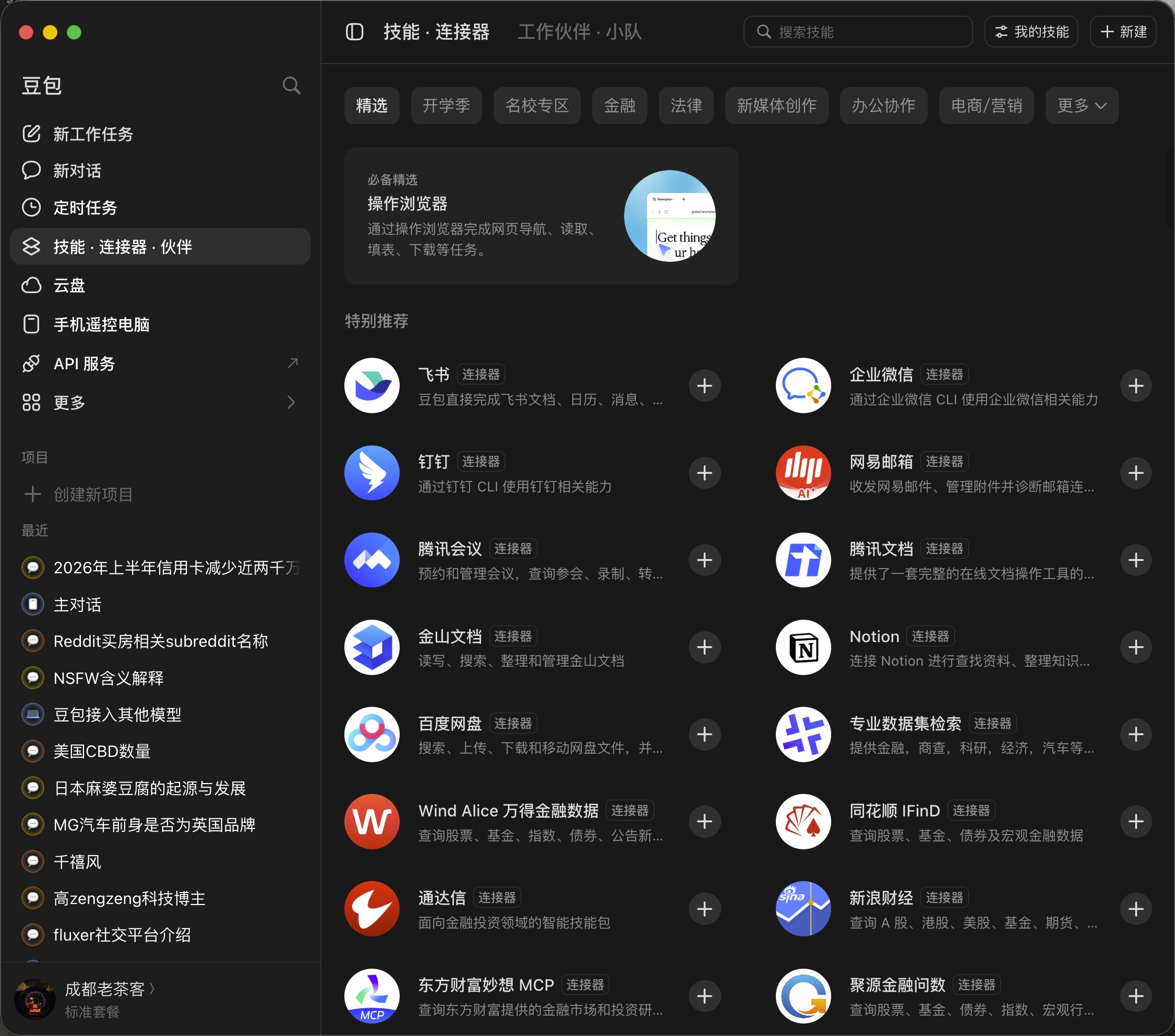Open the 同花顺 IFinD connector icon
Viewport: 1175px width, 1036px height.
click(803, 822)
